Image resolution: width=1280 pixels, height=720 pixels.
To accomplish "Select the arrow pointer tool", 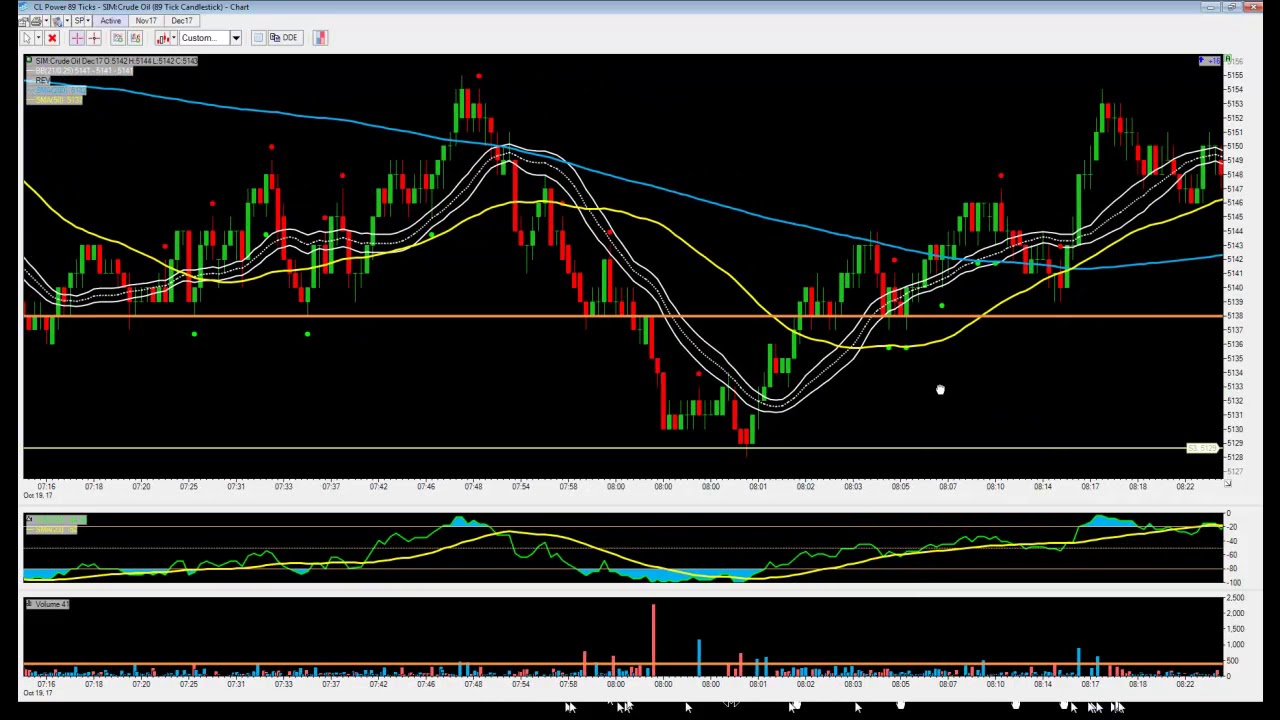I will tap(27, 38).
